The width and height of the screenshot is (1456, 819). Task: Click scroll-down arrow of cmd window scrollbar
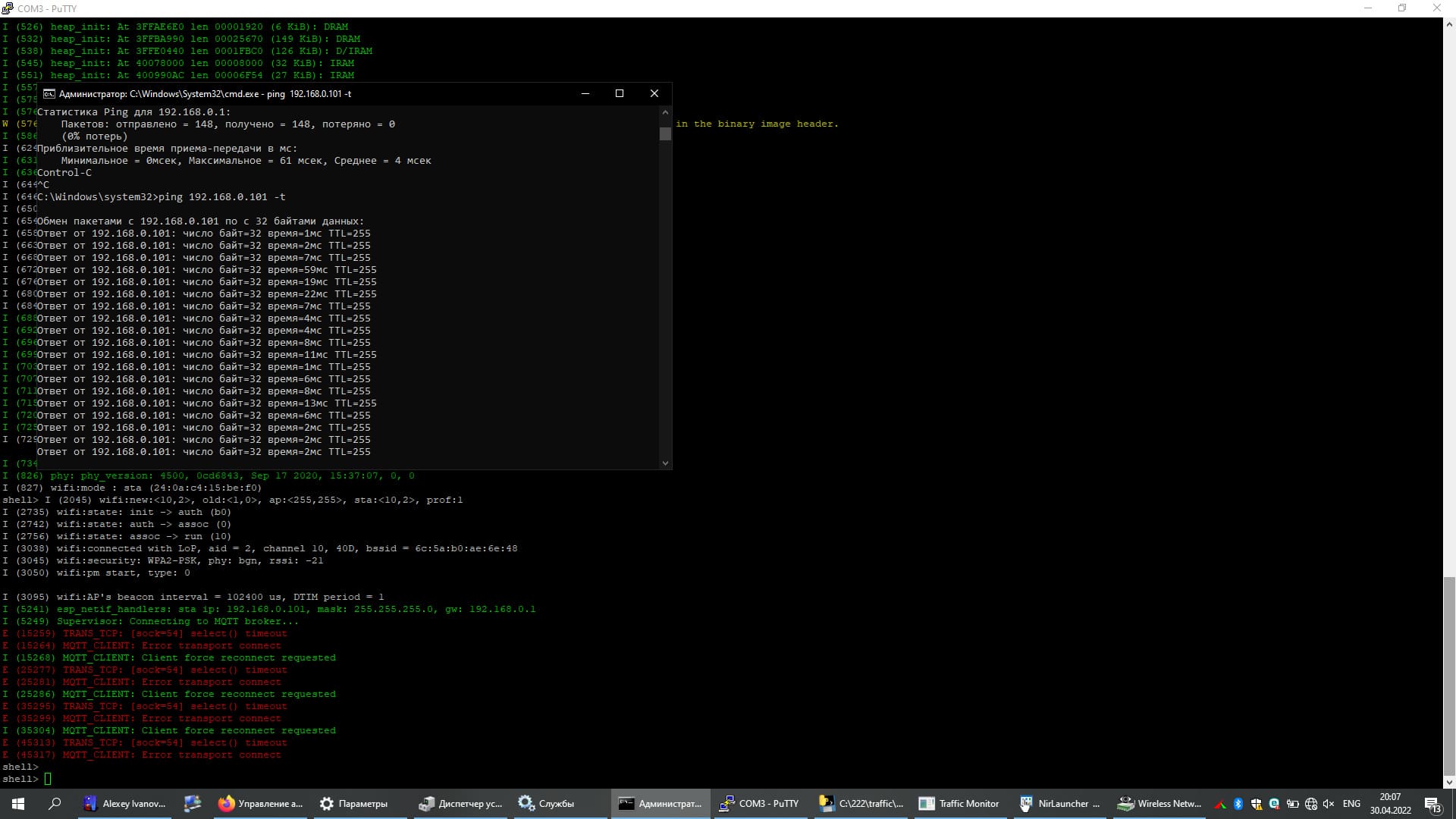[x=665, y=463]
